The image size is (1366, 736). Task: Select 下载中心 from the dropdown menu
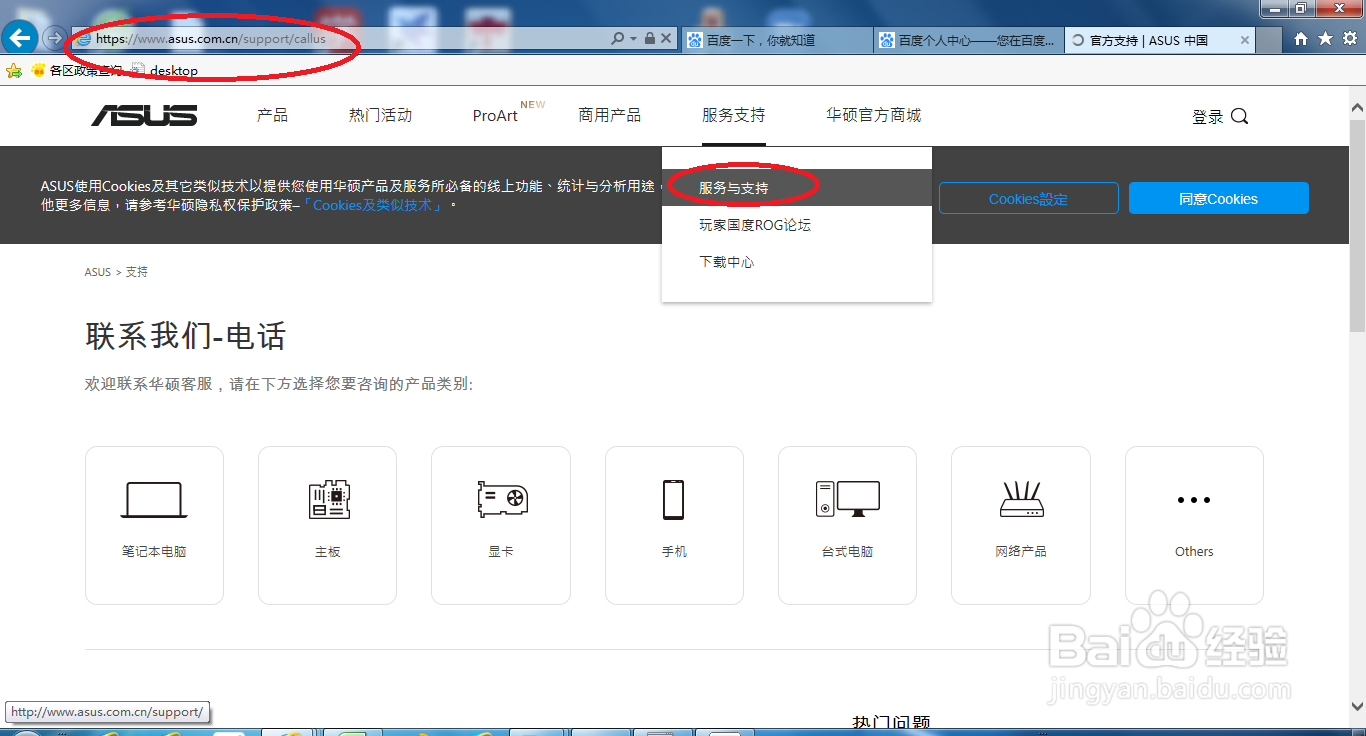click(725, 262)
